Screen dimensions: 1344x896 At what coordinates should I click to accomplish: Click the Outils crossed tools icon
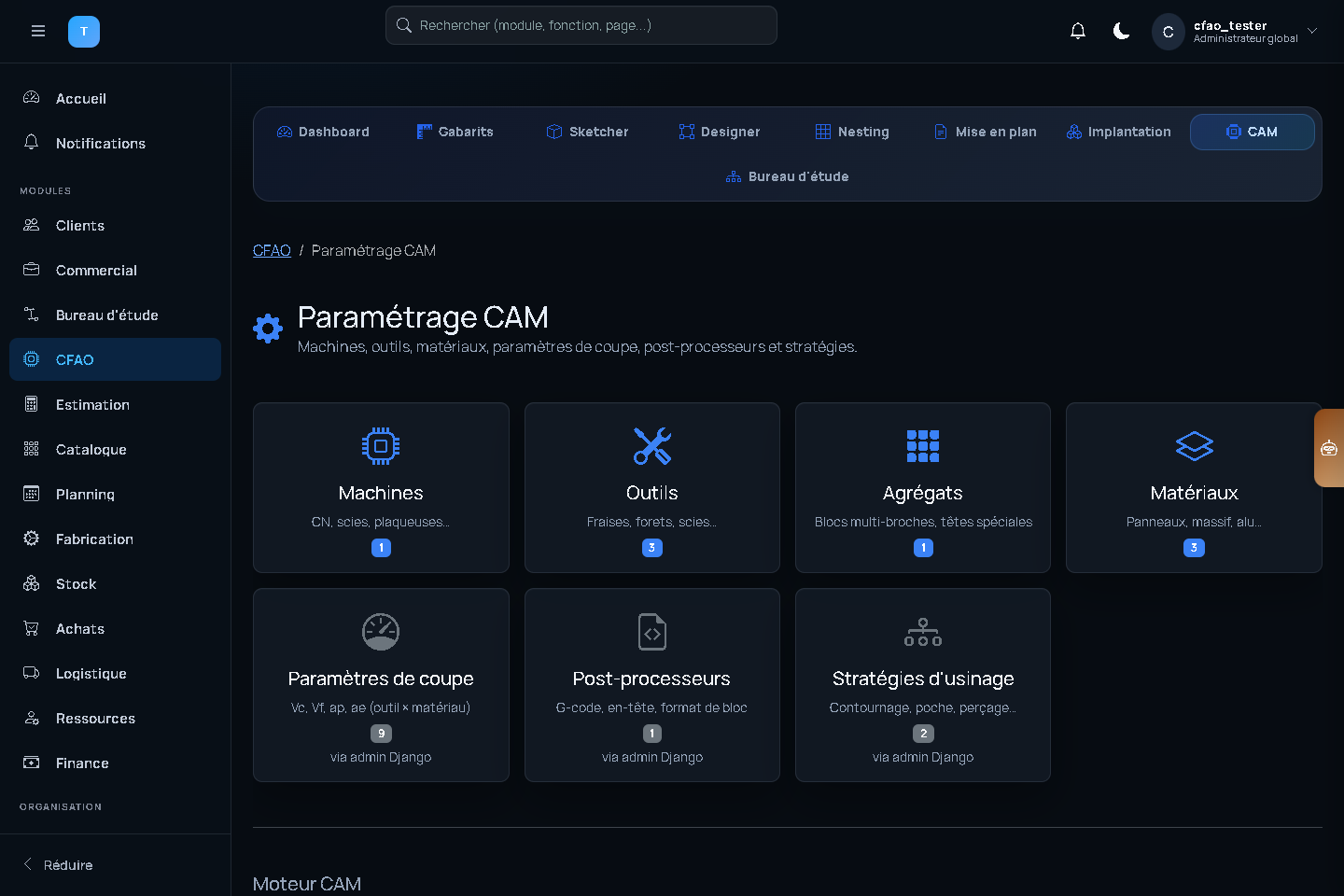[652, 446]
